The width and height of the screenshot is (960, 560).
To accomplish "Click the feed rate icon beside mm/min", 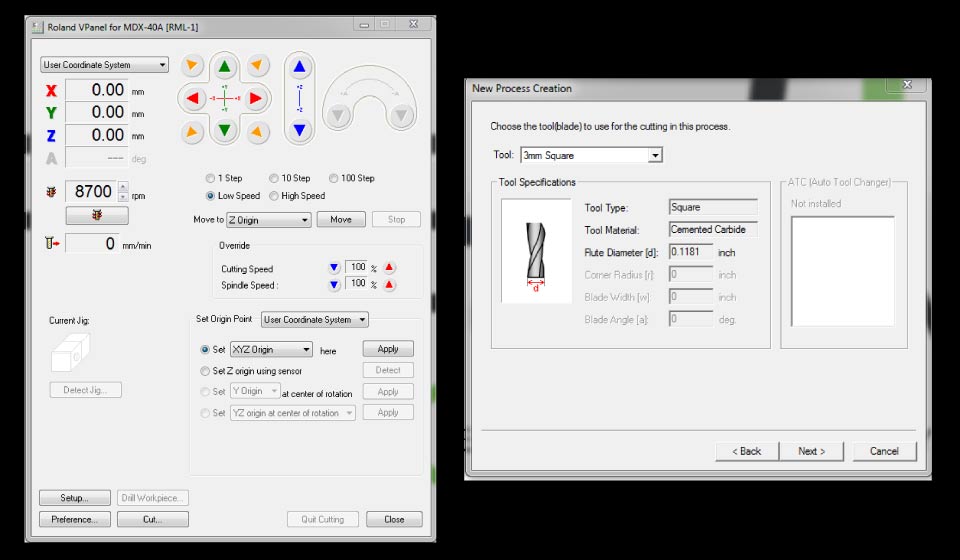I will point(52,244).
